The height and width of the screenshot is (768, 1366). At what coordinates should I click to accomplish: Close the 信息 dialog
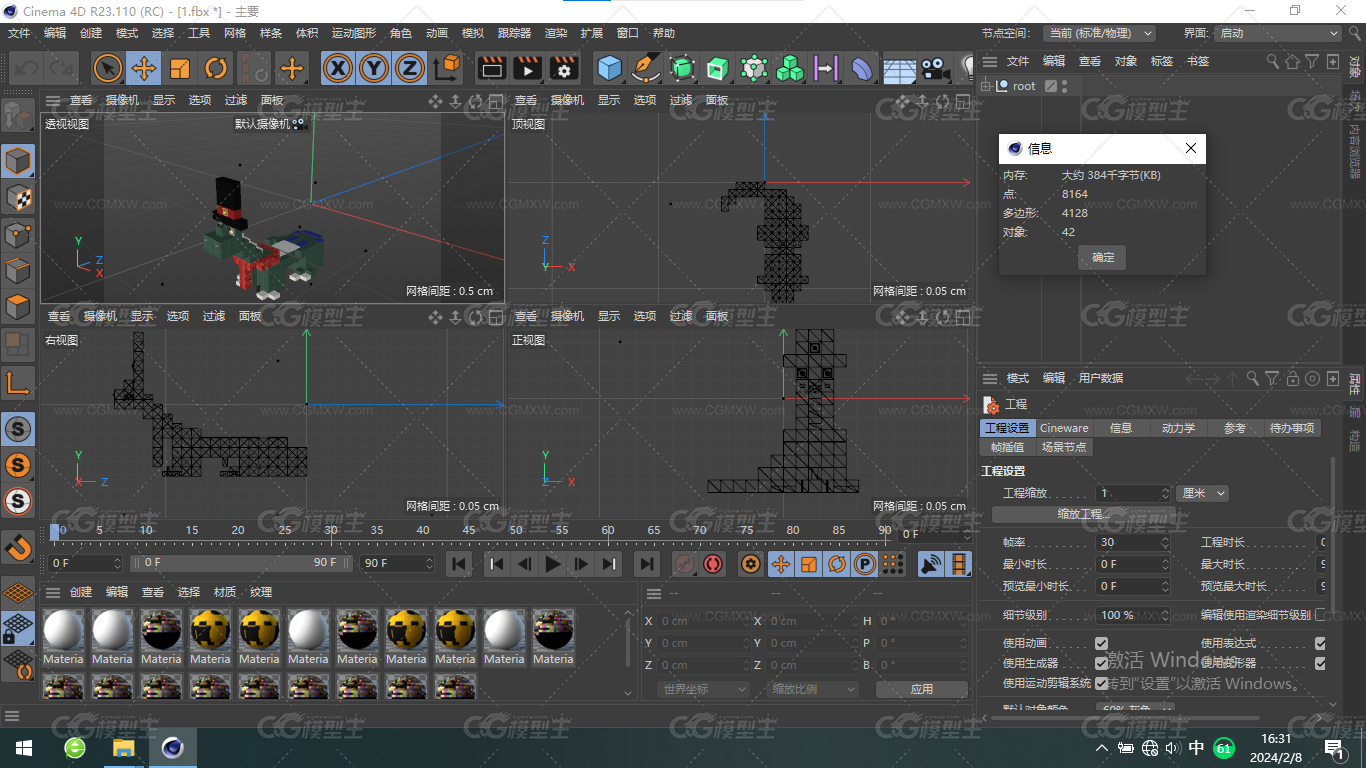click(1191, 148)
